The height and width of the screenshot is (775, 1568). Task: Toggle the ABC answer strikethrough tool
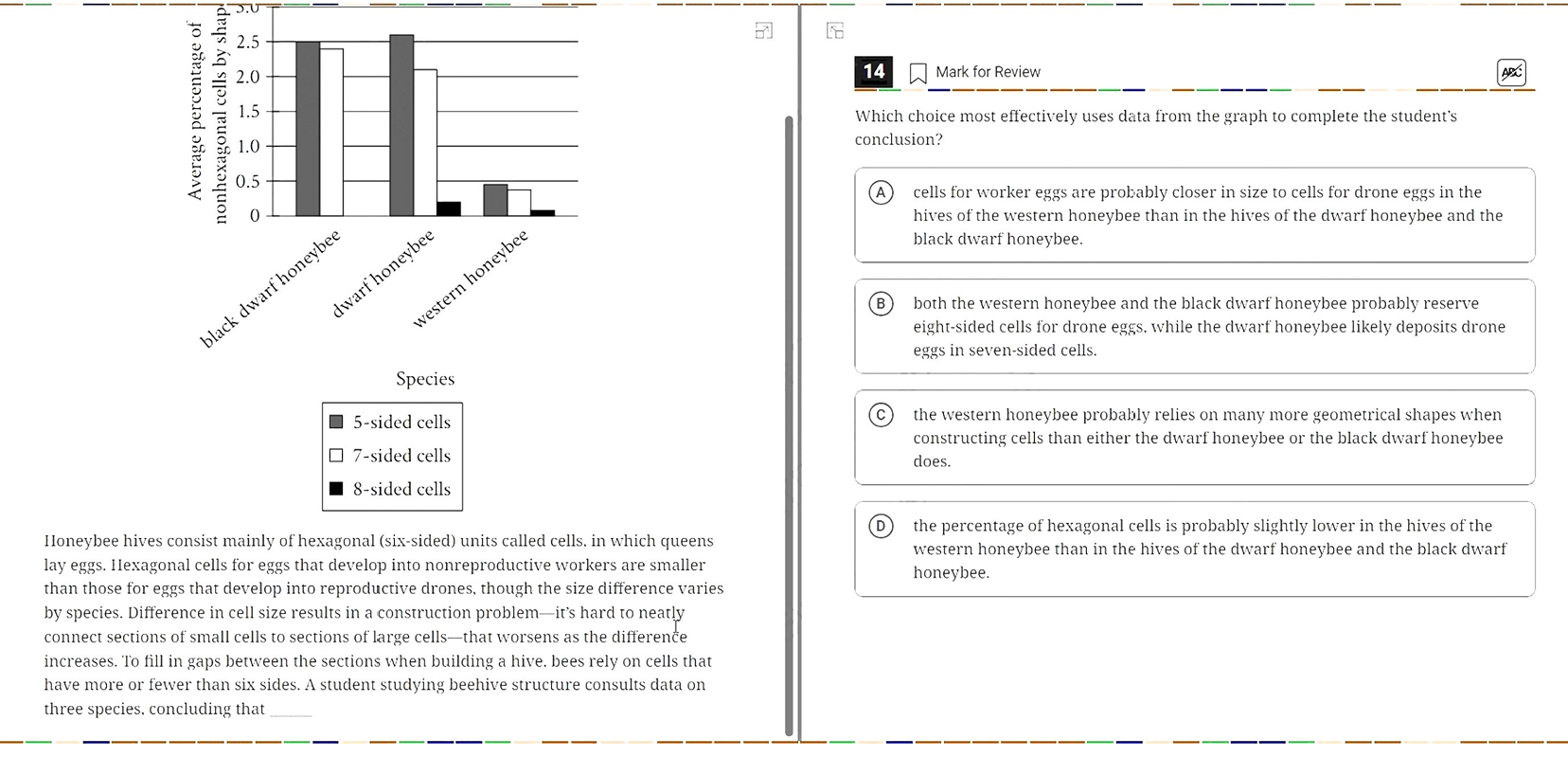pos(1511,72)
